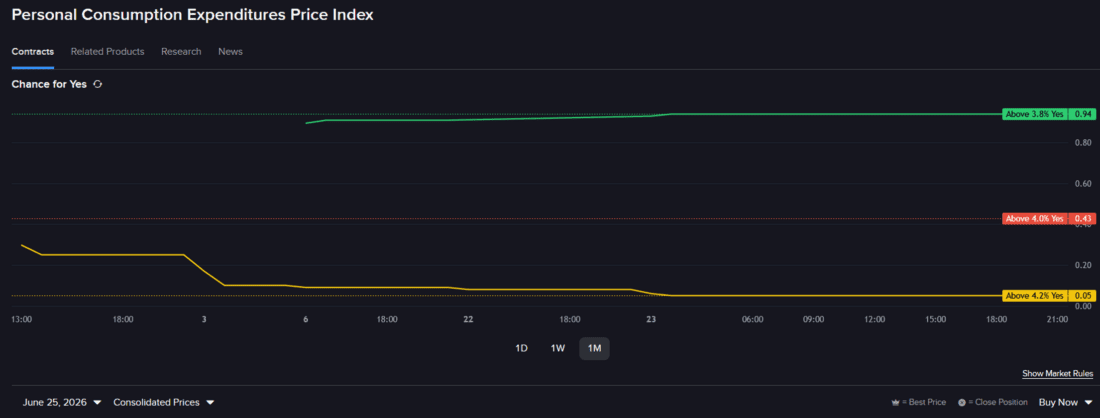
Task: Open the Research tab
Action: point(181,51)
